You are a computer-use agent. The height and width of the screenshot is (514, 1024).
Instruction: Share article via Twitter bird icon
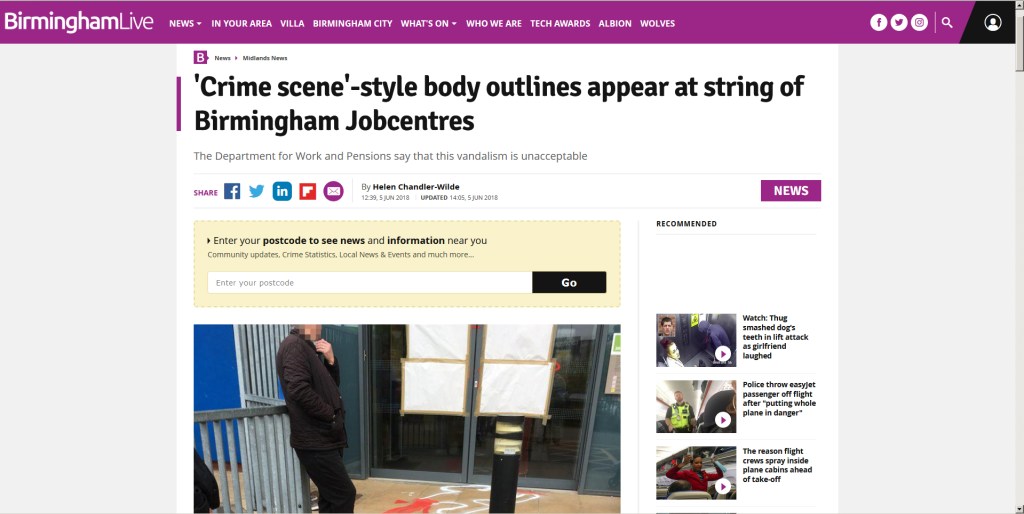(257, 191)
